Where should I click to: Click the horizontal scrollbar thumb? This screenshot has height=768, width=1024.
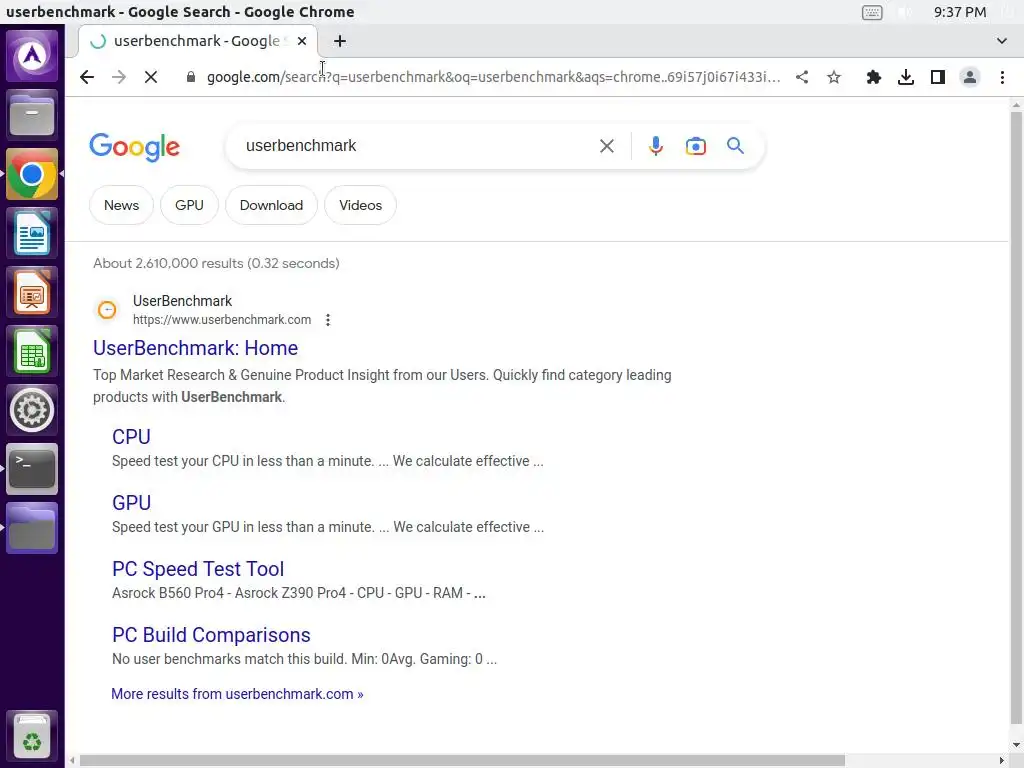(462, 761)
